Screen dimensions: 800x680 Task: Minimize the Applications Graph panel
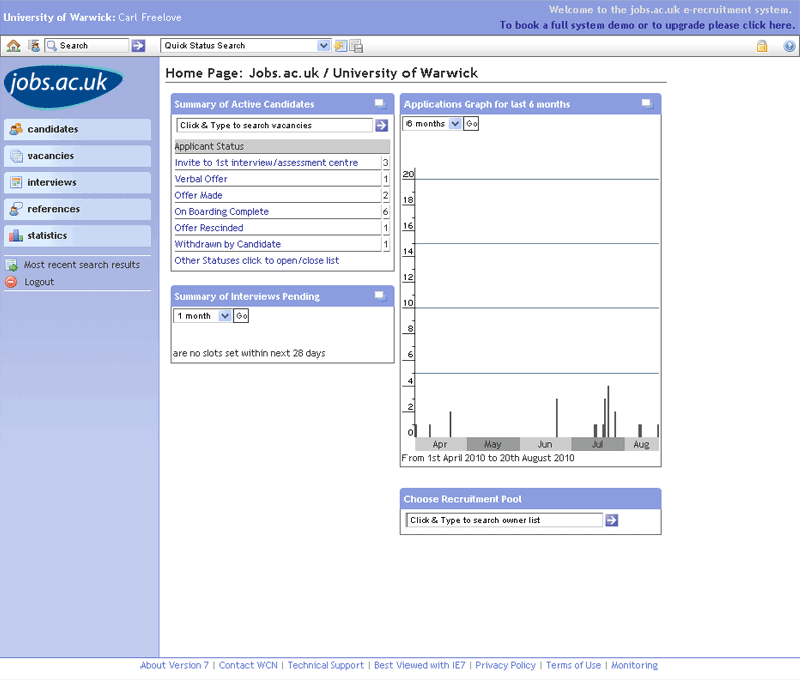tap(647, 103)
